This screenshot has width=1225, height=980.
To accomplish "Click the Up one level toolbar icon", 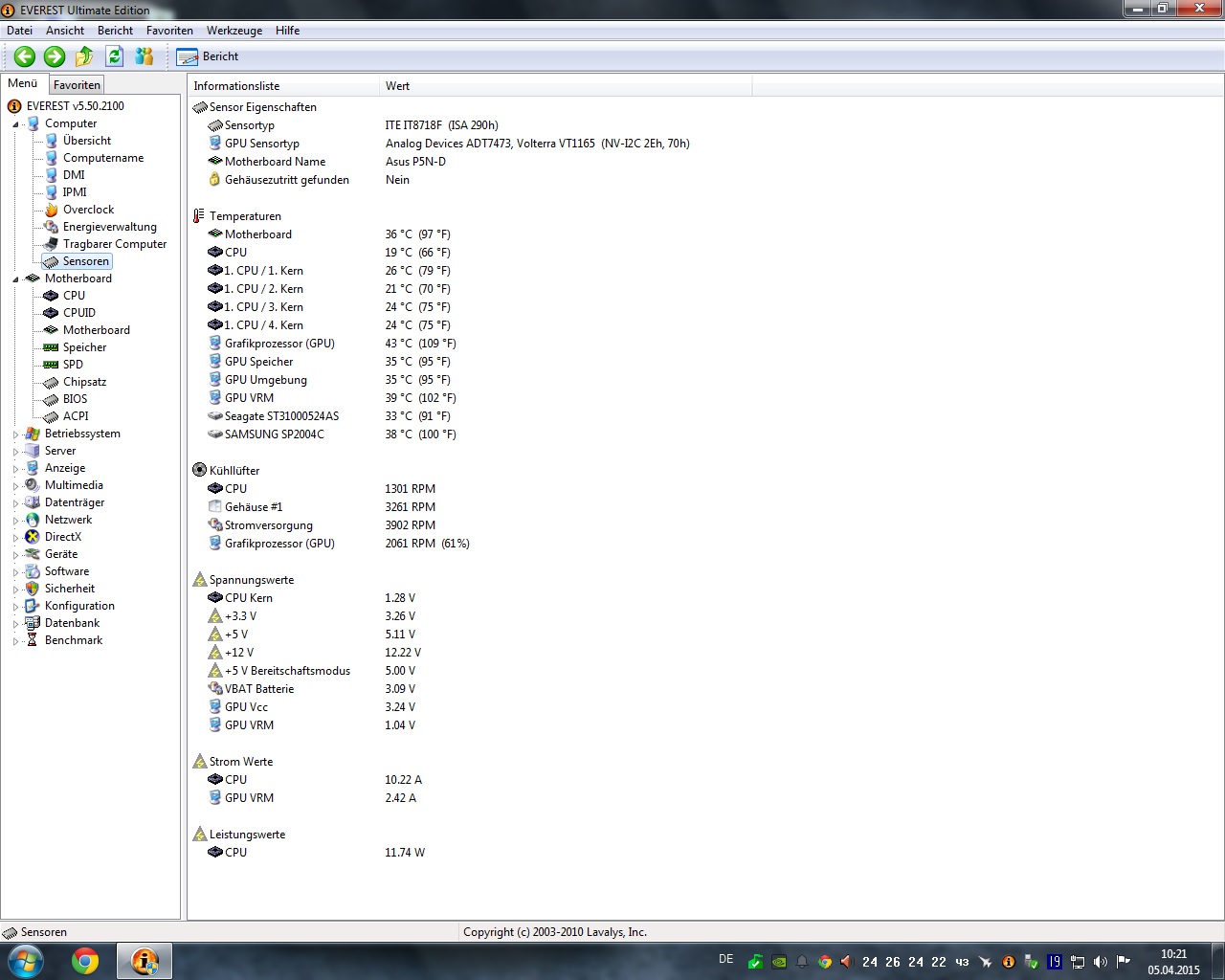I will (84, 56).
